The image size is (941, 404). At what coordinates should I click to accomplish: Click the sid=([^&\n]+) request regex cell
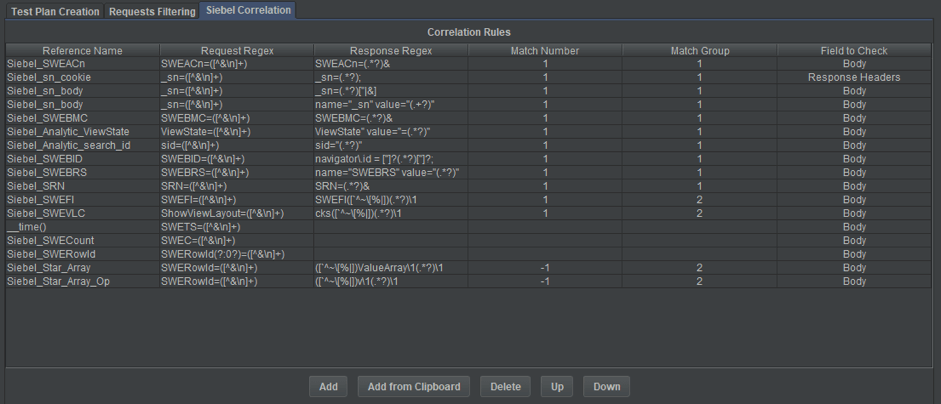pos(236,145)
